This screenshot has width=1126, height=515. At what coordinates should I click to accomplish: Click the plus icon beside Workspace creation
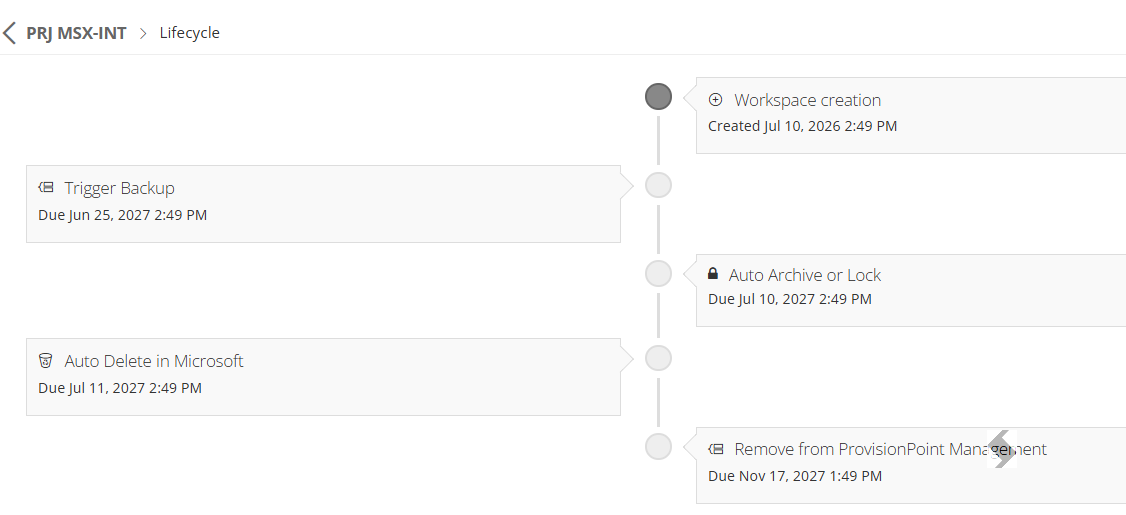pyautogui.click(x=715, y=100)
